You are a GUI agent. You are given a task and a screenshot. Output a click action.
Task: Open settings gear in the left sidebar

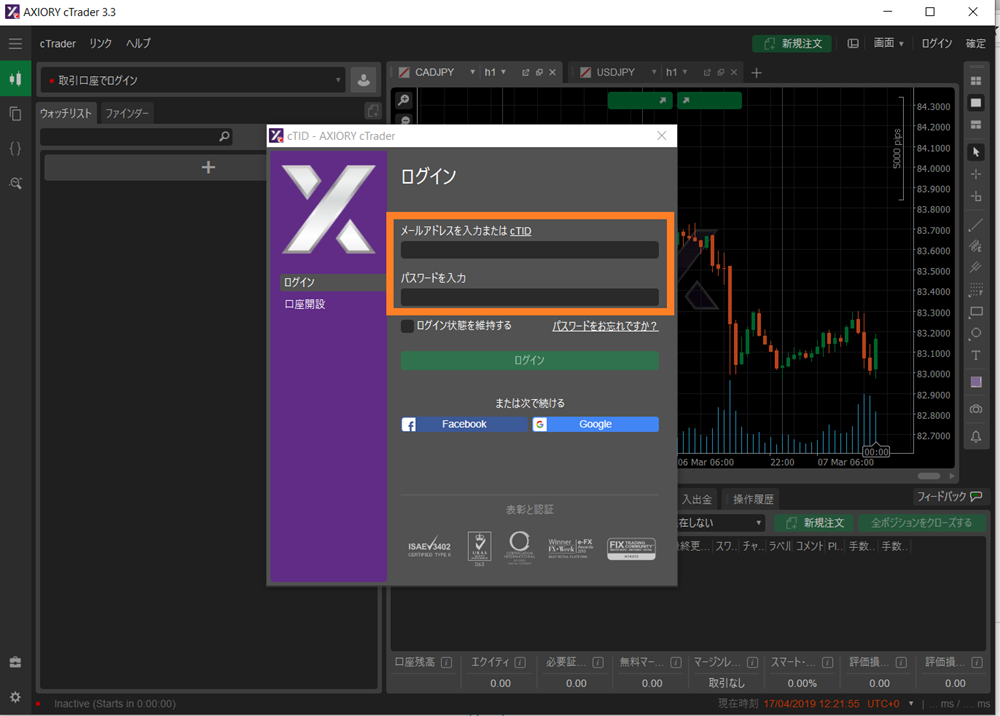15,697
